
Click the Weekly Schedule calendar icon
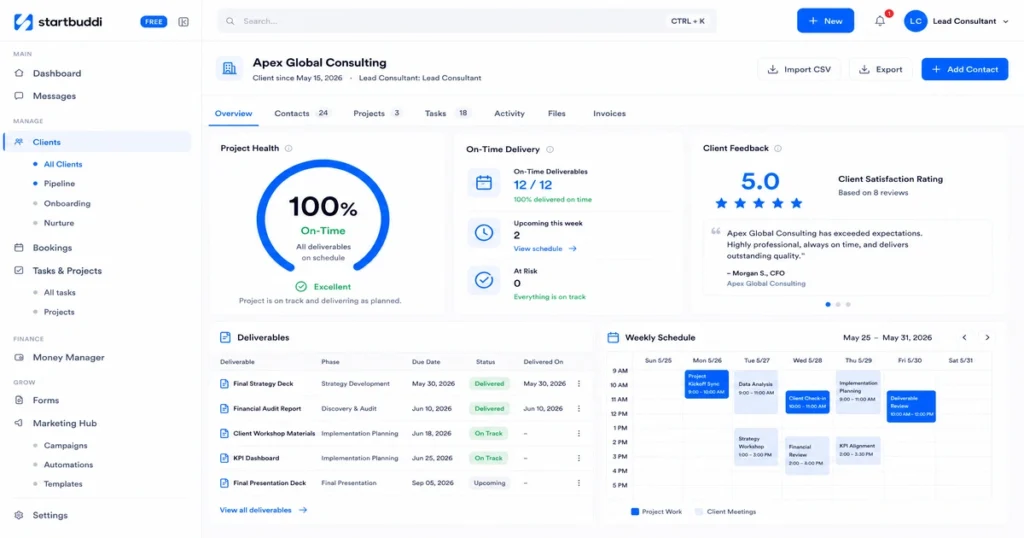(613, 338)
